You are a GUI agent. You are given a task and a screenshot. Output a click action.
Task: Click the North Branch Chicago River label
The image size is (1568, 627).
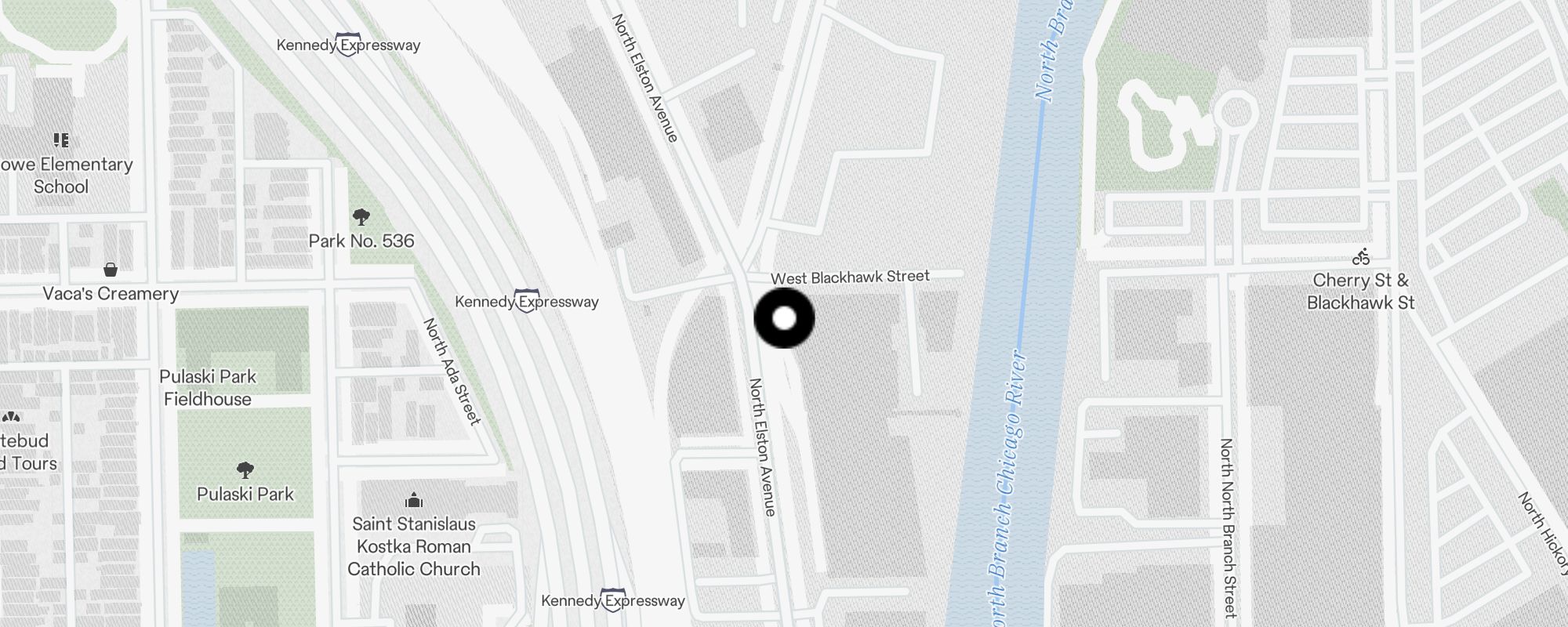tap(1005, 487)
